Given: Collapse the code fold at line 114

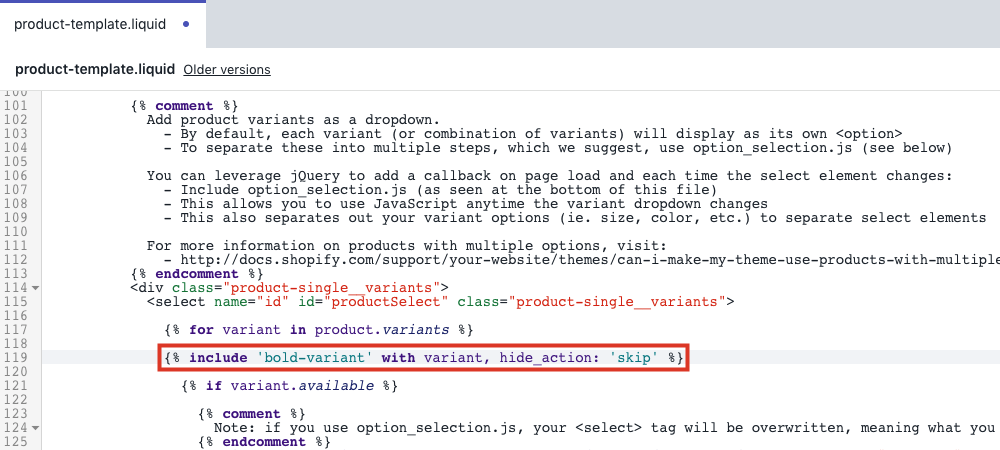Looking at the screenshot, I should pyautogui.click(x=36, y=288).
